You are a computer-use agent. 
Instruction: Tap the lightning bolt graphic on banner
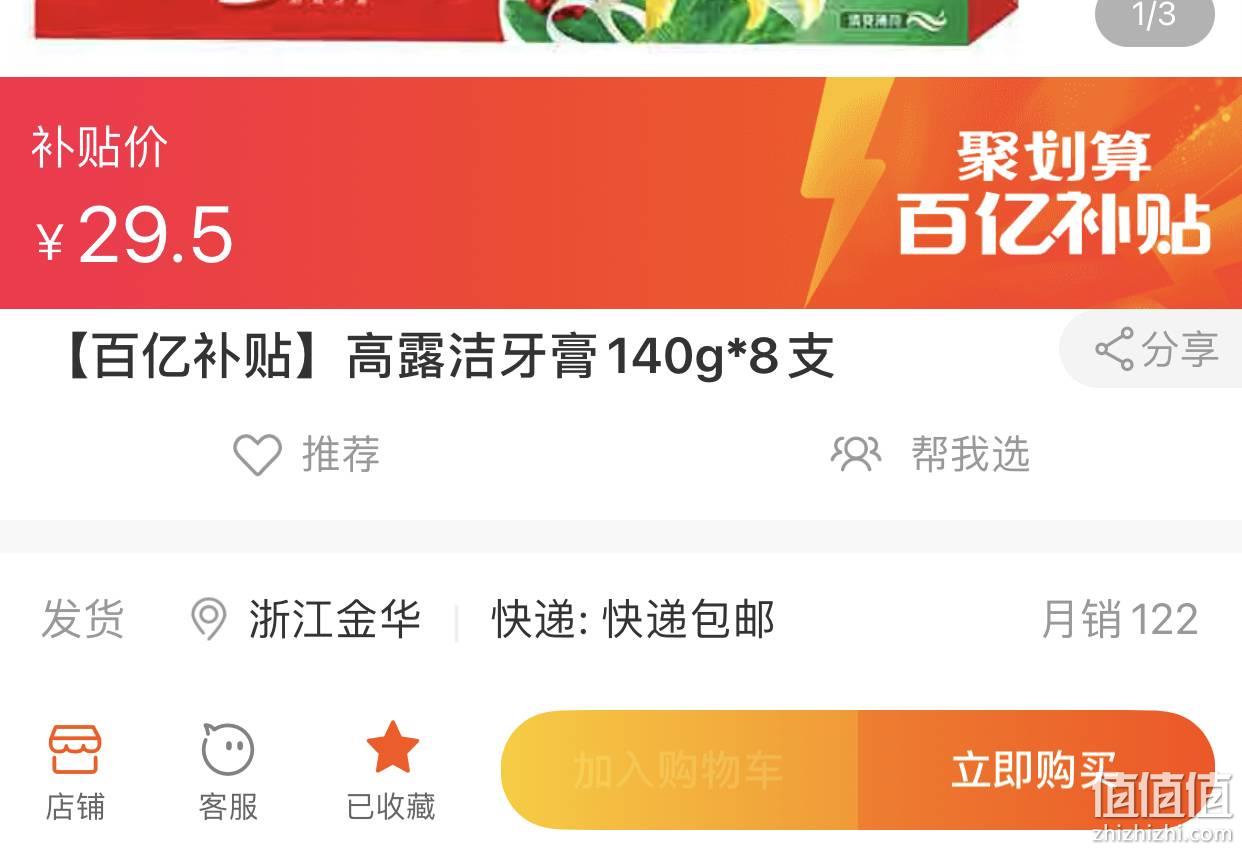844,192
